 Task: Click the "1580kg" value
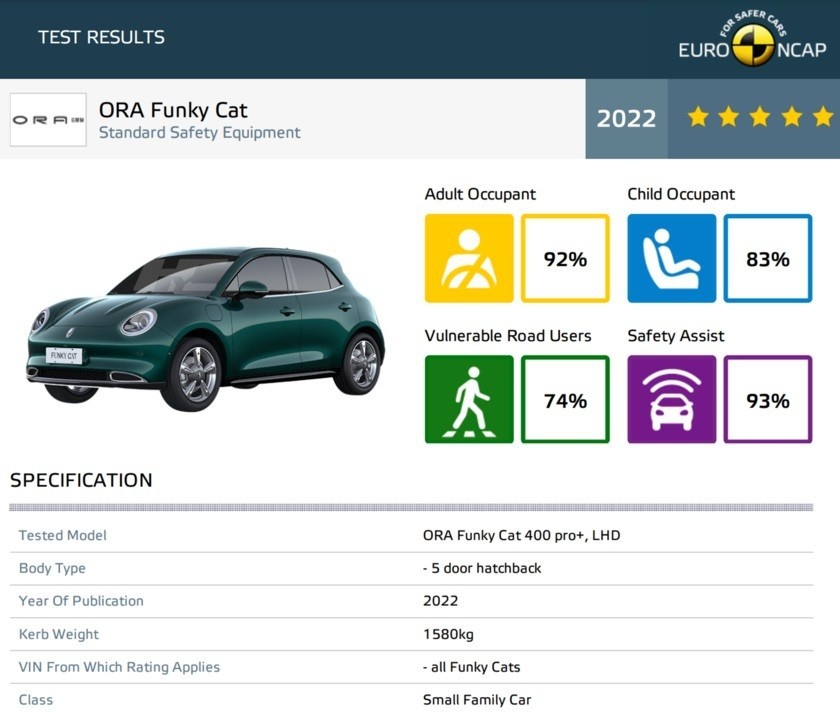pos(448,634)
